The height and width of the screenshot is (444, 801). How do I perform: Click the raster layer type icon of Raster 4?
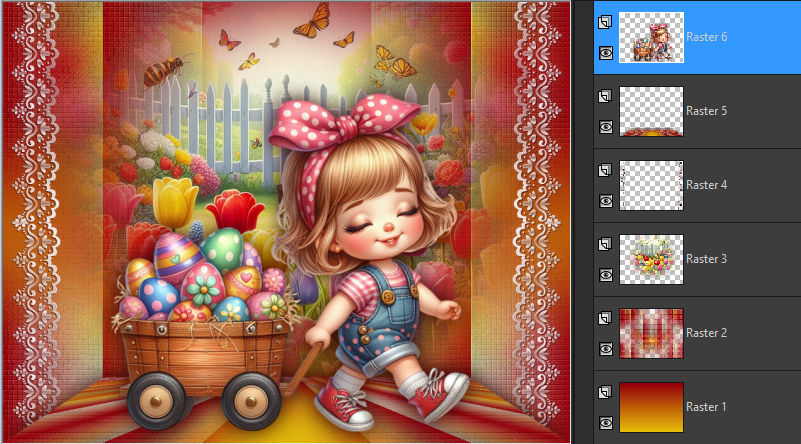[x=605, y=170]
